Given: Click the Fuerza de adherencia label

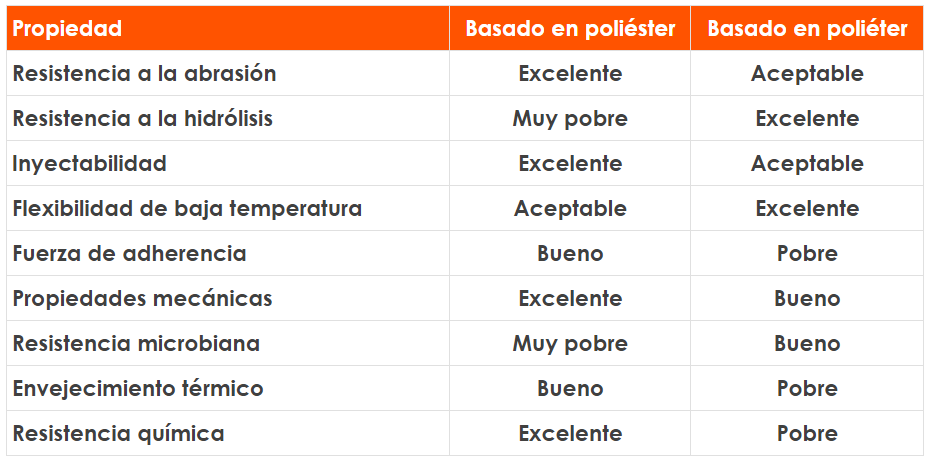Looking at the screenshot, I should (129, 254).
